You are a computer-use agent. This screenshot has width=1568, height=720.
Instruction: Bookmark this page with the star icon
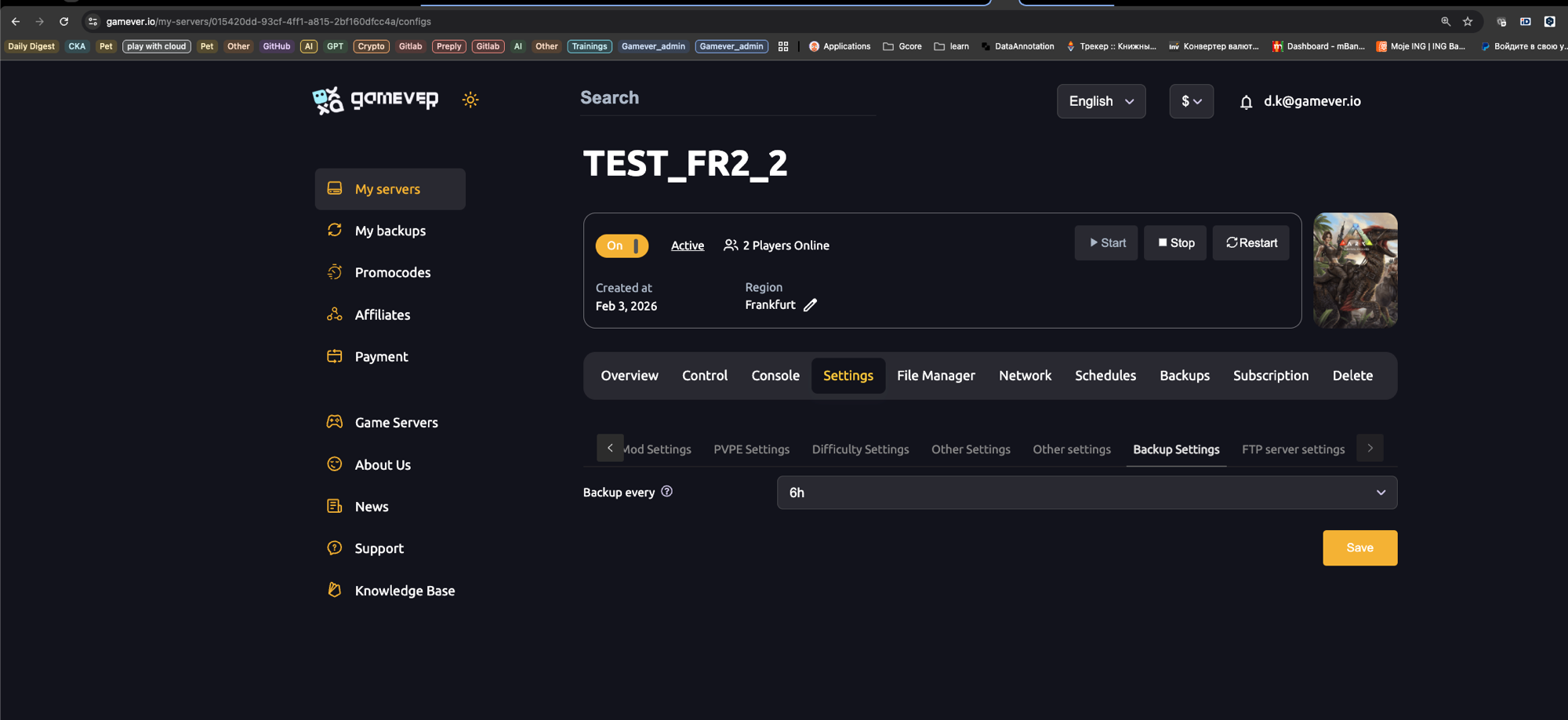click(x=1468, y=21)
